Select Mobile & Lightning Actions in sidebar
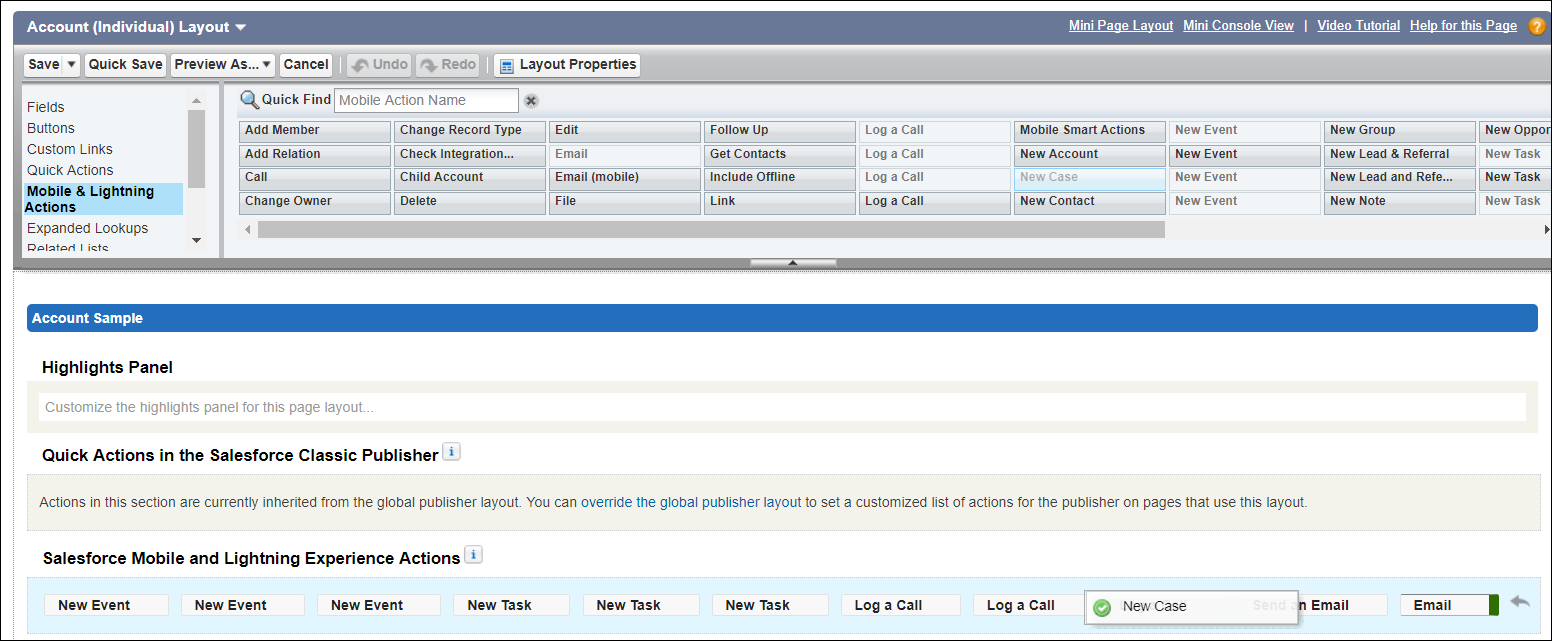This screenshot has height=641, width=1552. (x=104, y=199)
